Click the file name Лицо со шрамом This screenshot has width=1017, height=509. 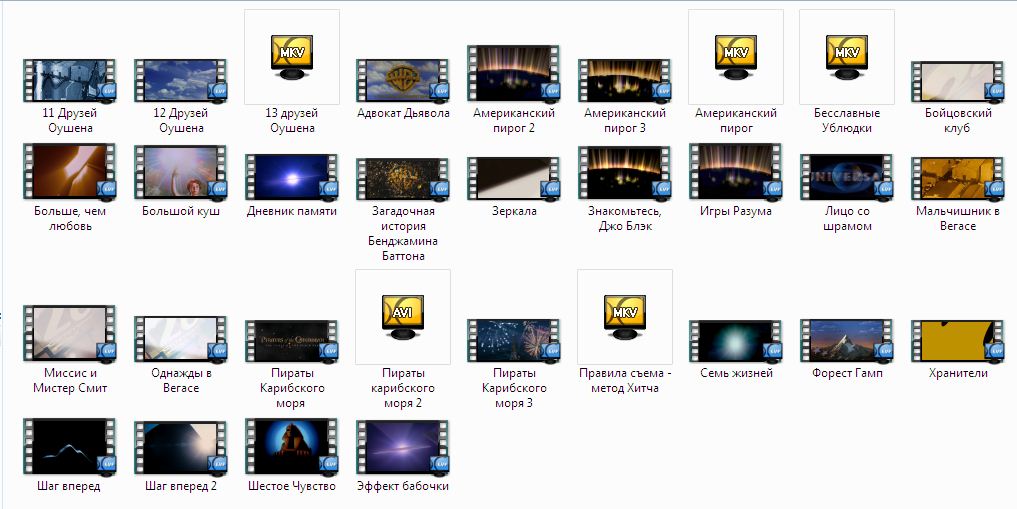pos(846,219)
